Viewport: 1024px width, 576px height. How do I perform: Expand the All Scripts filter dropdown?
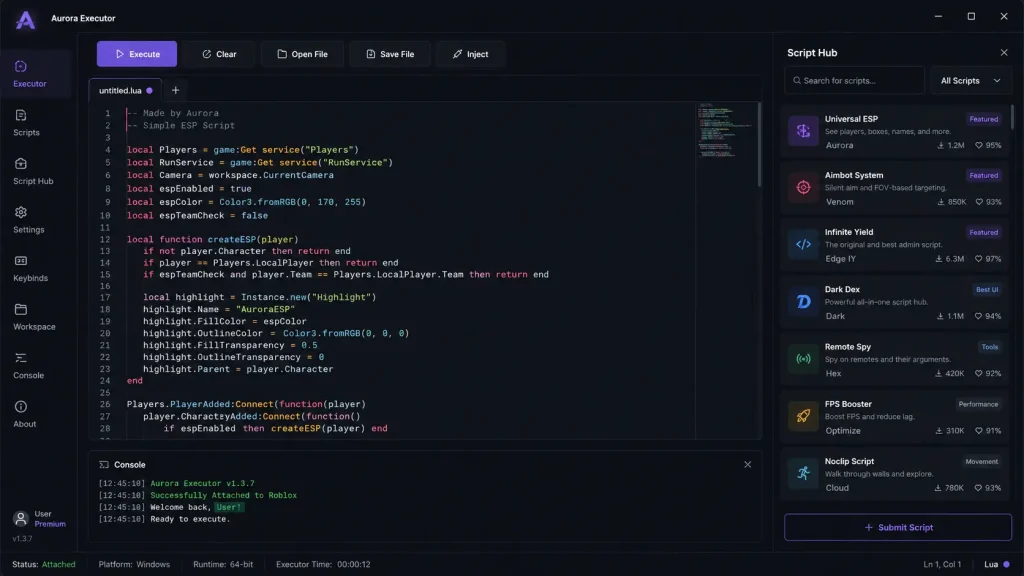tap(970, 80)
